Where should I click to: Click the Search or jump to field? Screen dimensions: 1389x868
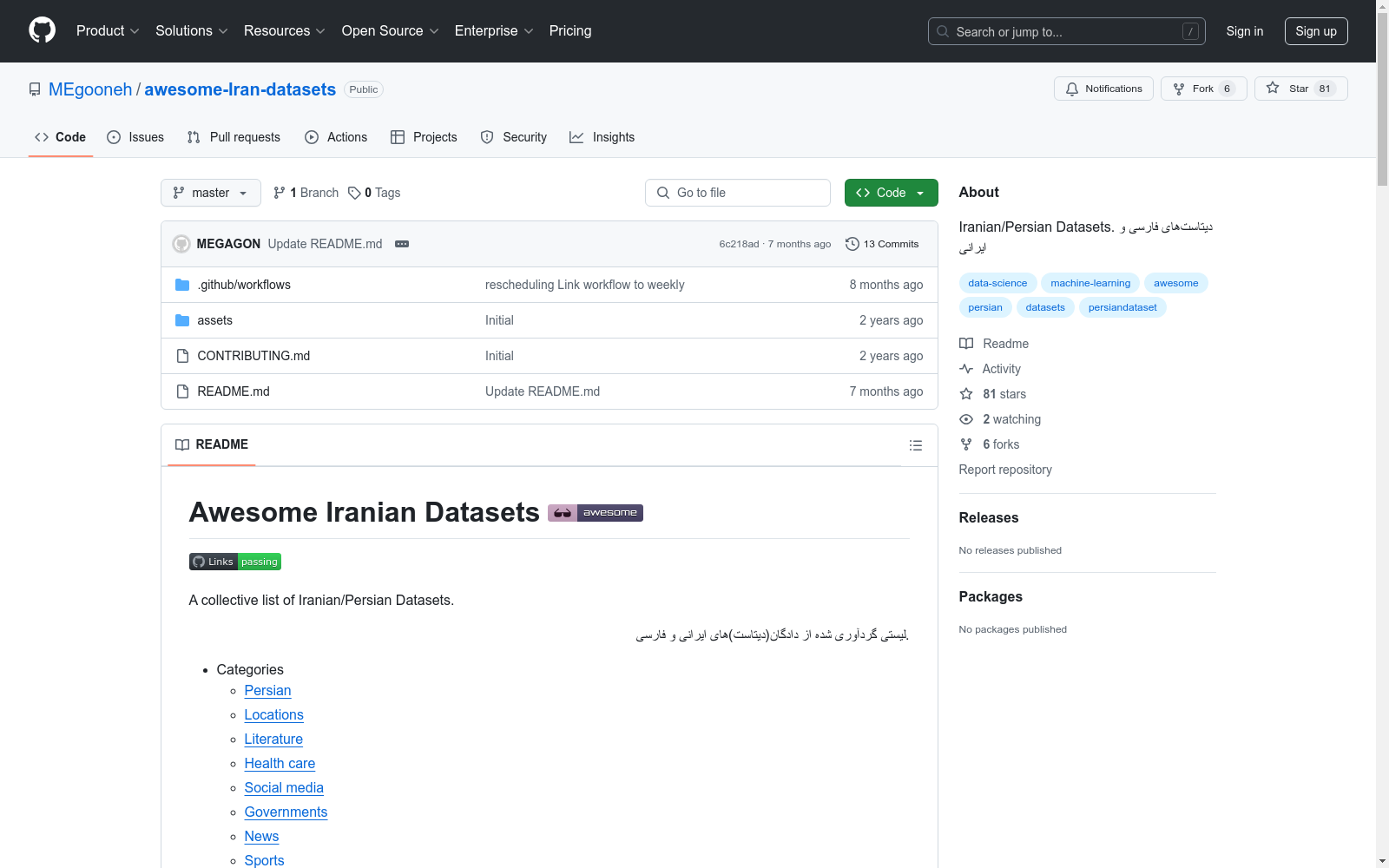[1067, 31]
